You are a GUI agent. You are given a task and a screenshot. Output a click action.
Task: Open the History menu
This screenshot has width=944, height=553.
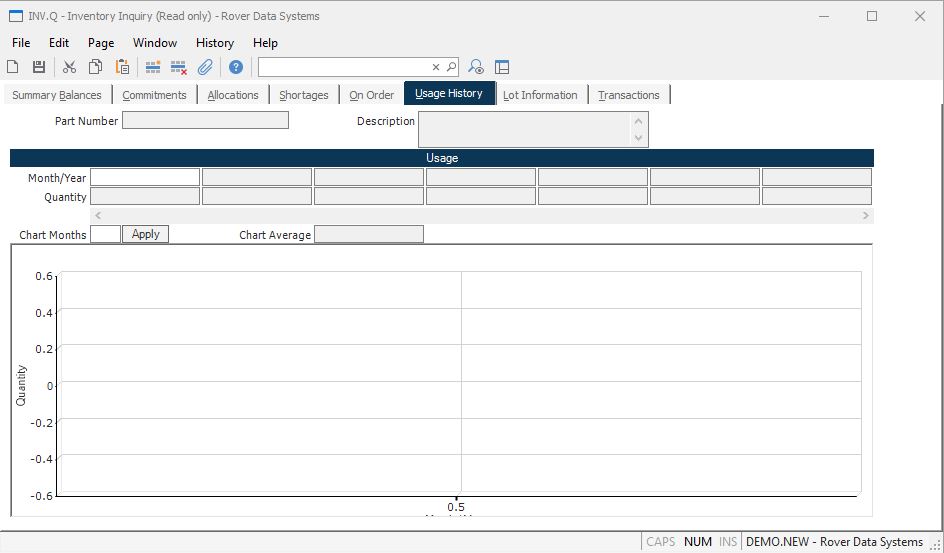coord(214,43)
